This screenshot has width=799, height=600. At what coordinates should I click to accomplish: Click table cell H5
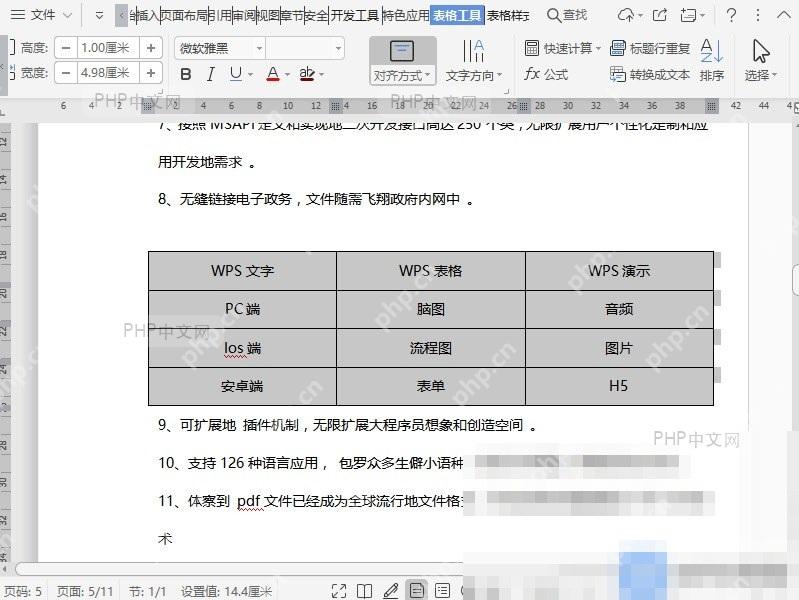pos(619,386)
